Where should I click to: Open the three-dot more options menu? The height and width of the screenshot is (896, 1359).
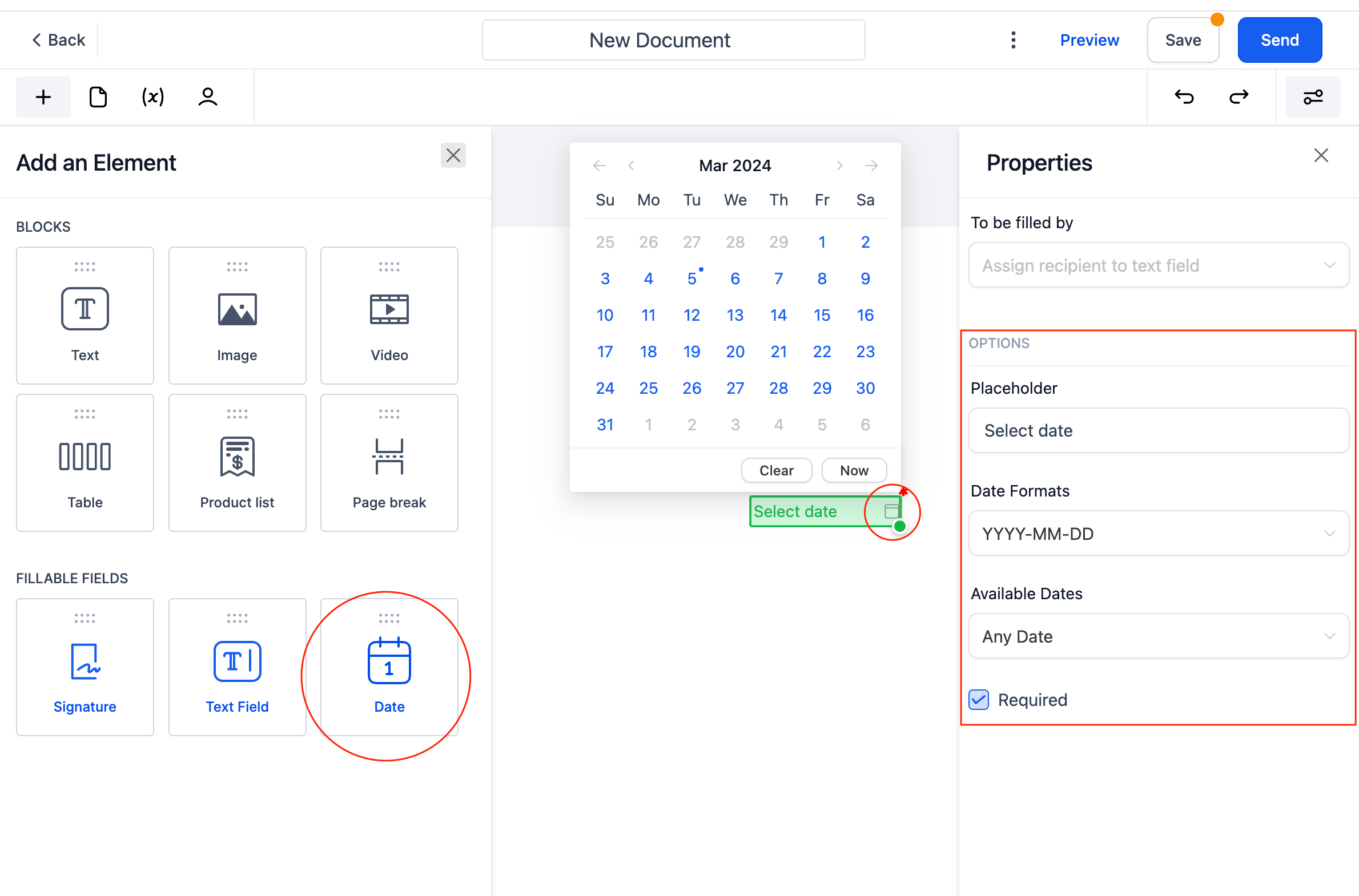coord(1013,40)
